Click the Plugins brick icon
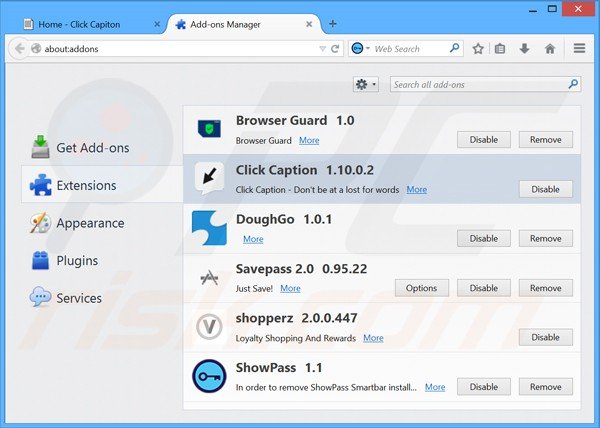The width and height of the screenshot is (600, 428). point(40,260)
